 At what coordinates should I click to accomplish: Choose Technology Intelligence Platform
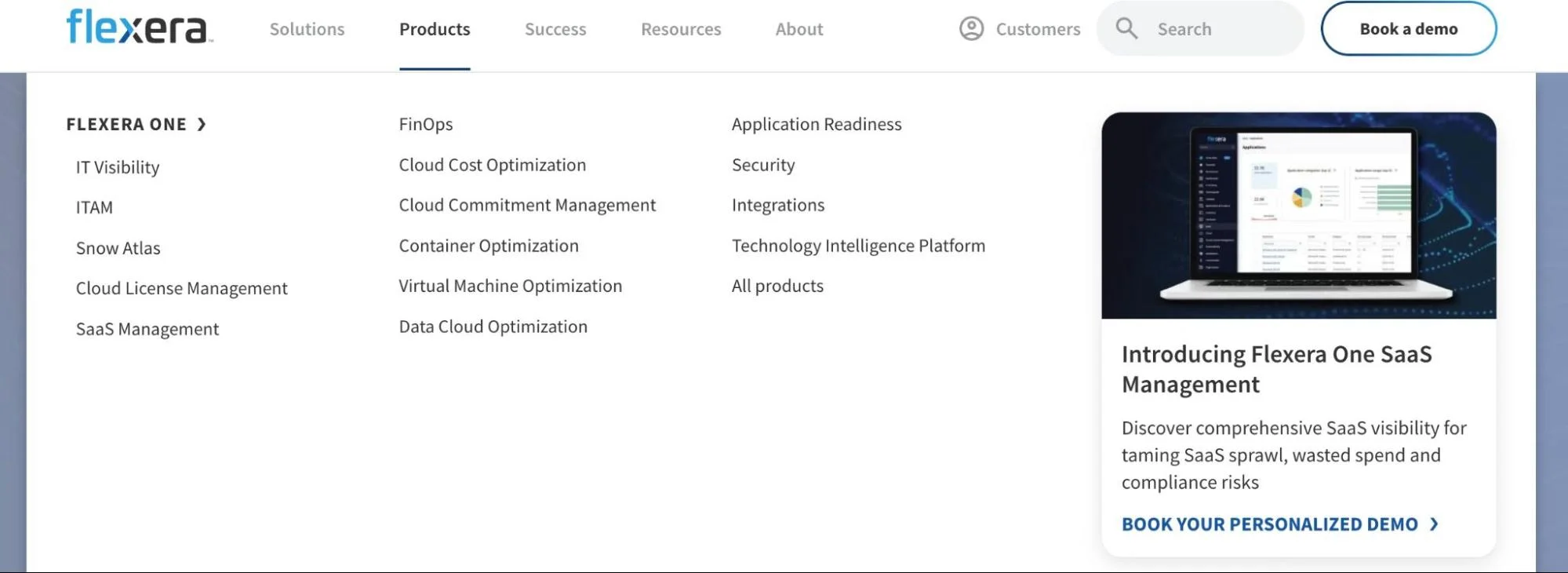(x=858, y=246)
